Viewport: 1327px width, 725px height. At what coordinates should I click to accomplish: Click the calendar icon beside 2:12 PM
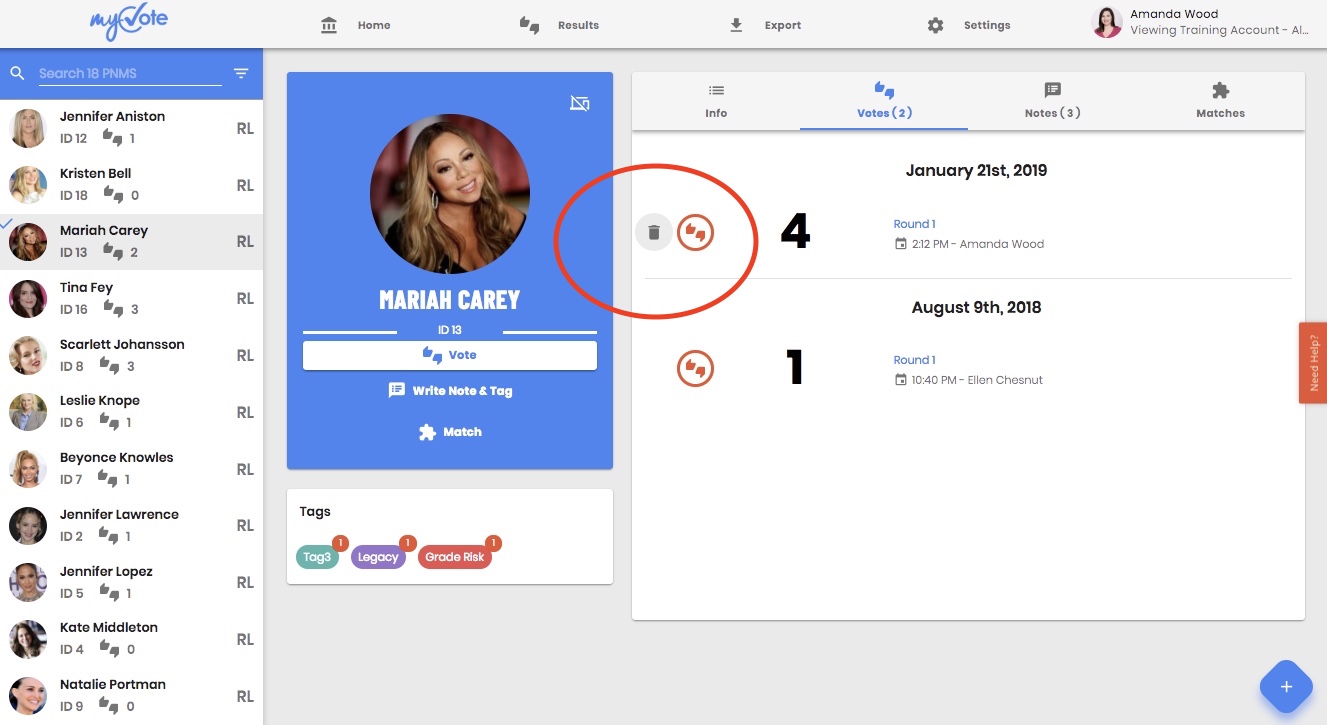pyautogui.click(x=901, y=244)
